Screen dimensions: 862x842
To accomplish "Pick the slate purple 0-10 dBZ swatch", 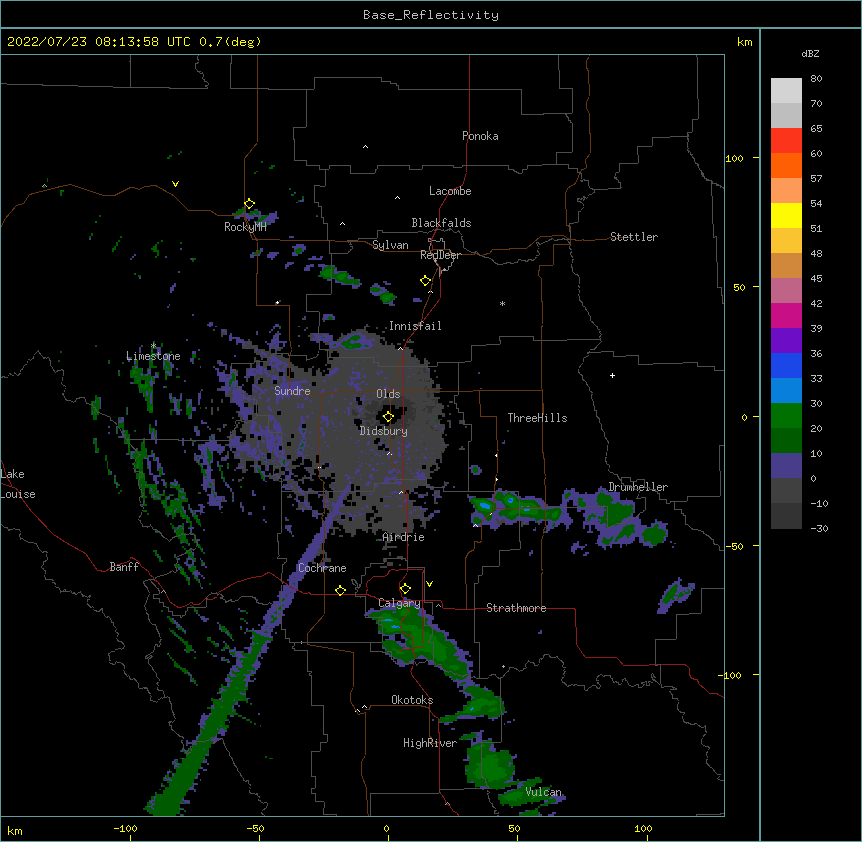I will point(786,466).
